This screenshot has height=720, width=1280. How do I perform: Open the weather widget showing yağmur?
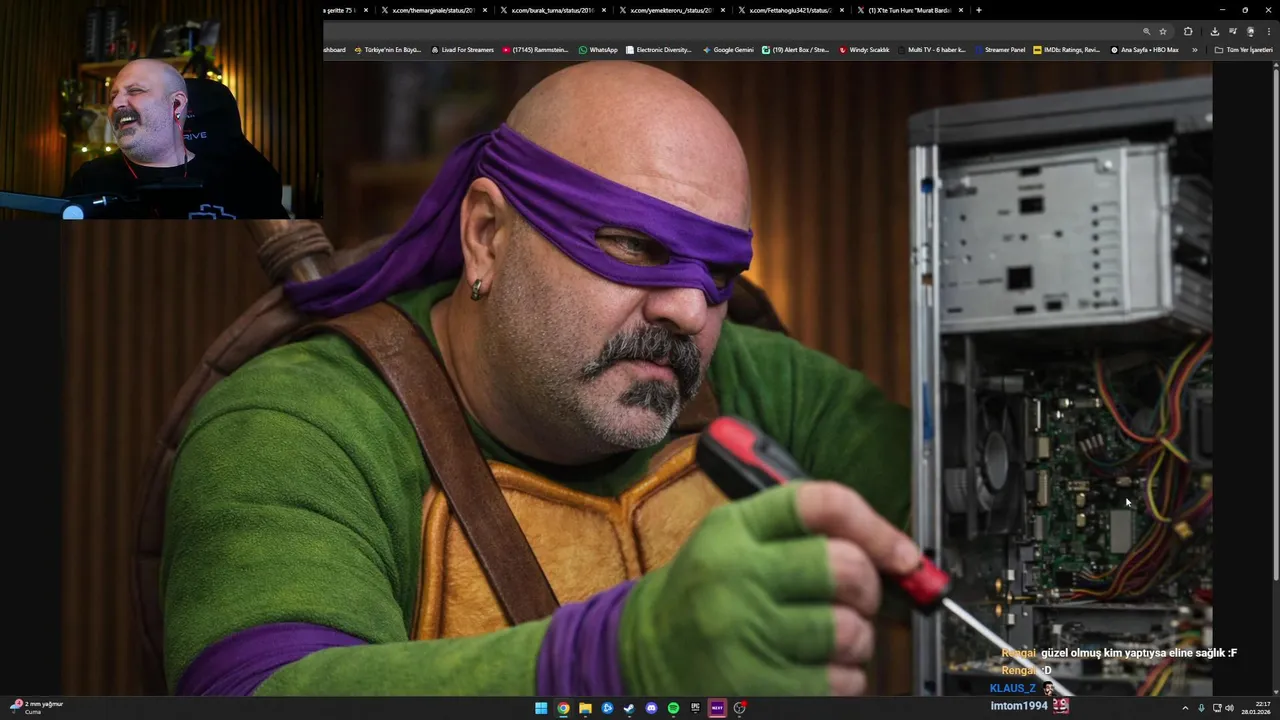(36, 707)
